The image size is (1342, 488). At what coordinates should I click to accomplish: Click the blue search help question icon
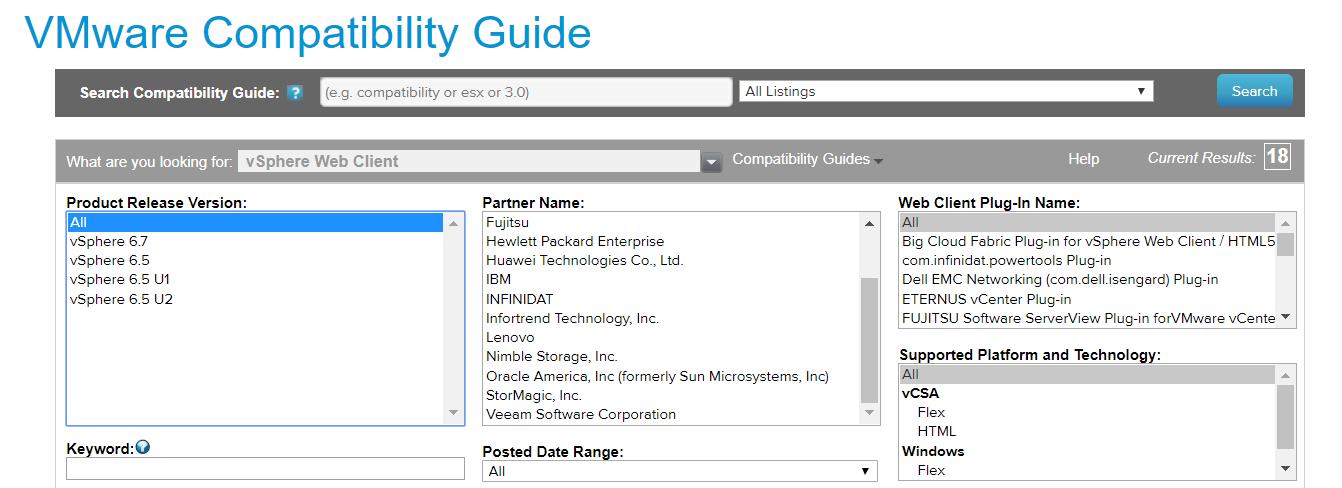[295, 93]
